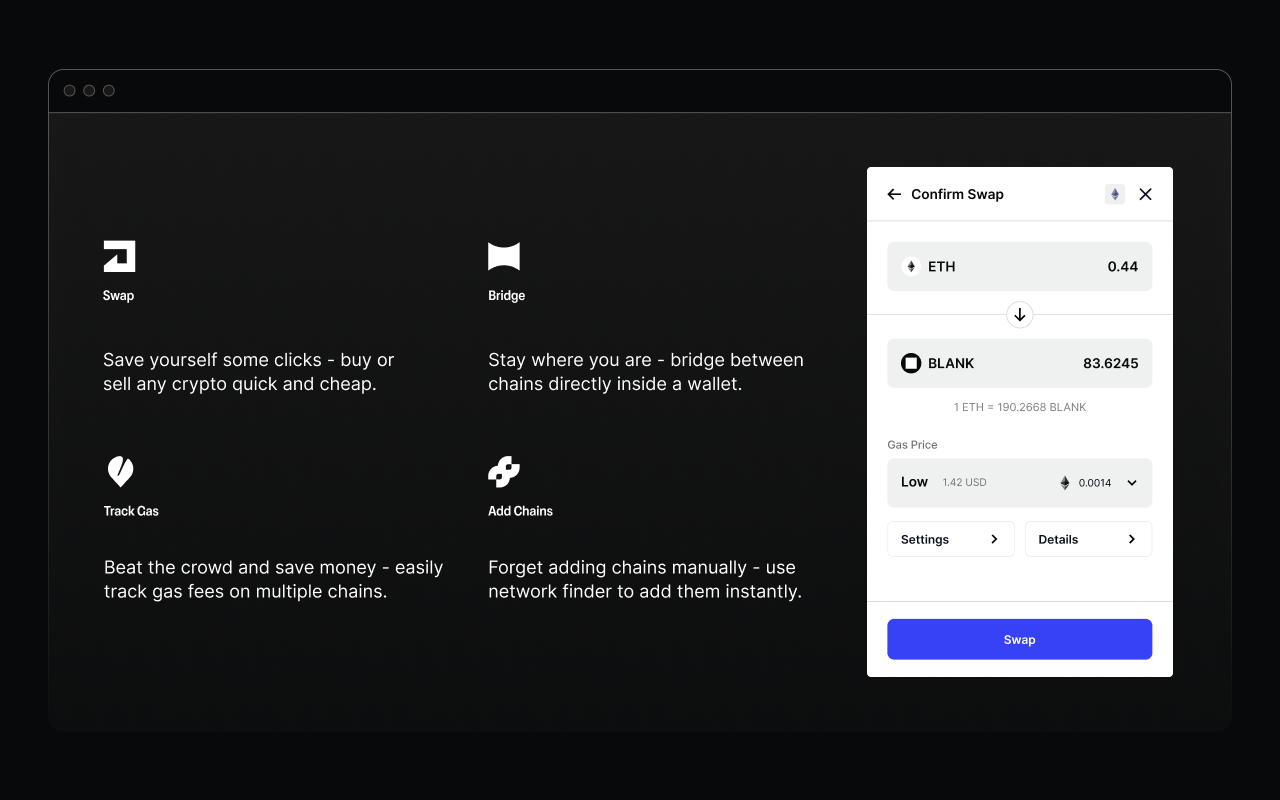Click the ETH amount field showing 0.44
The image size is (1280, 800).
(x=1122, y=266)
